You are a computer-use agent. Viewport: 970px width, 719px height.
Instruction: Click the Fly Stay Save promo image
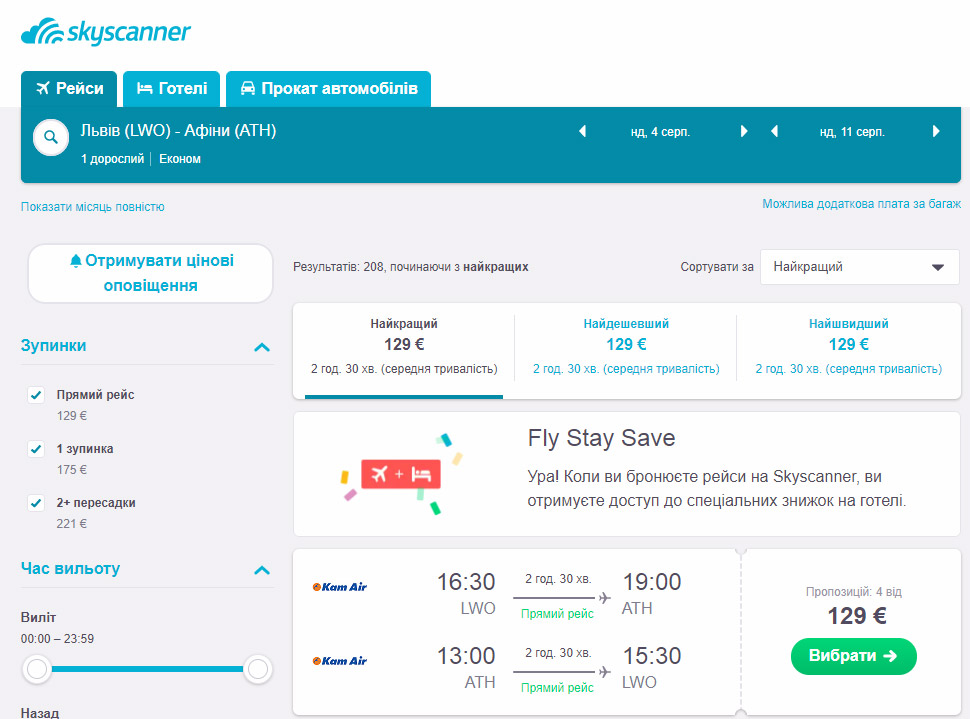coord(401,474)
